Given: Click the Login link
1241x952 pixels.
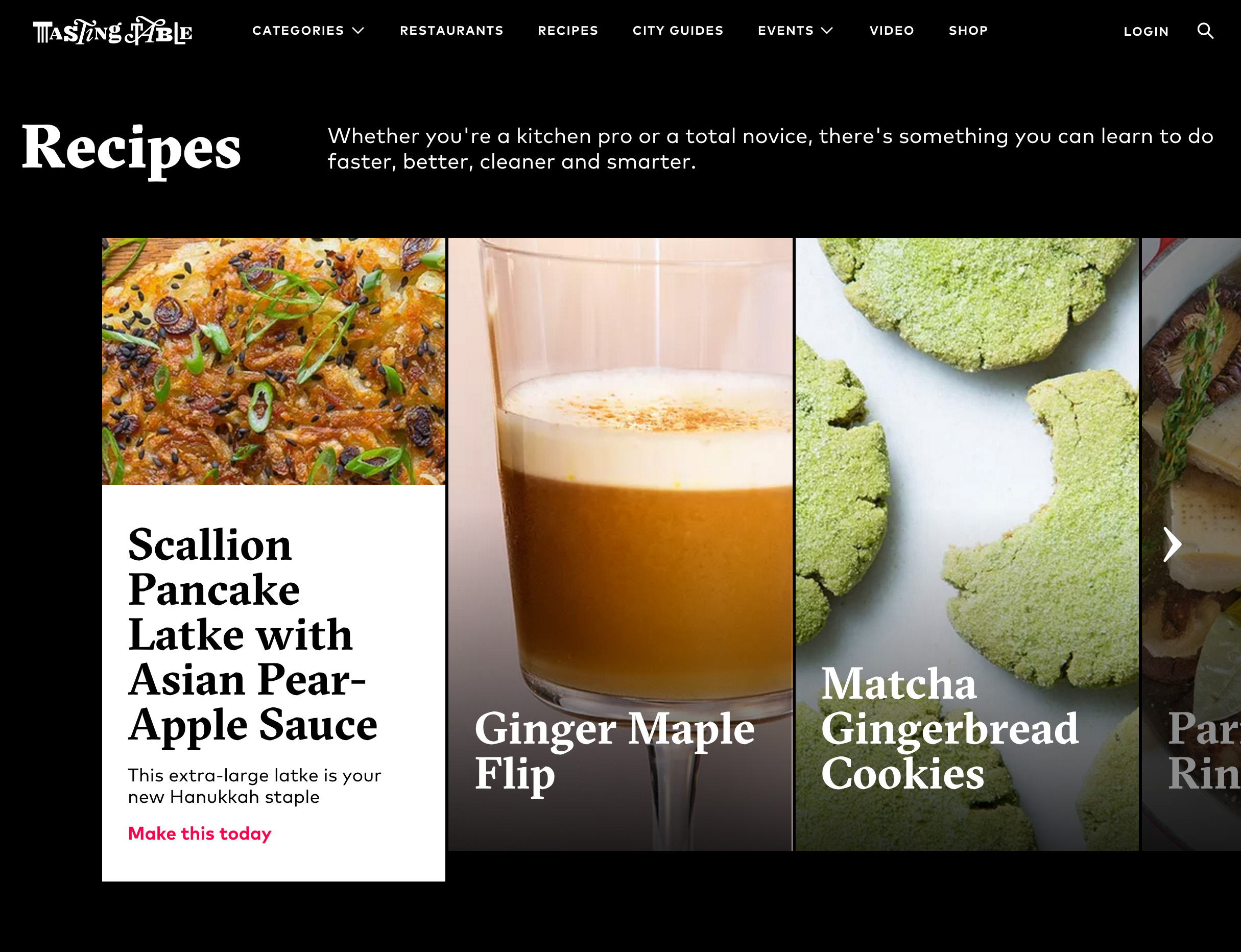Looking at the screenshot, I should (1147, 32).
